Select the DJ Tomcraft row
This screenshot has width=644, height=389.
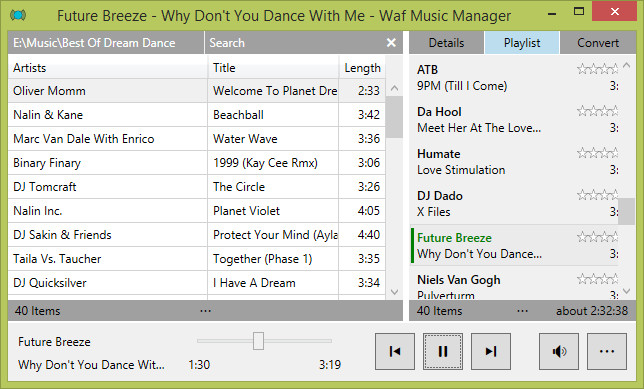pos(197,187)
